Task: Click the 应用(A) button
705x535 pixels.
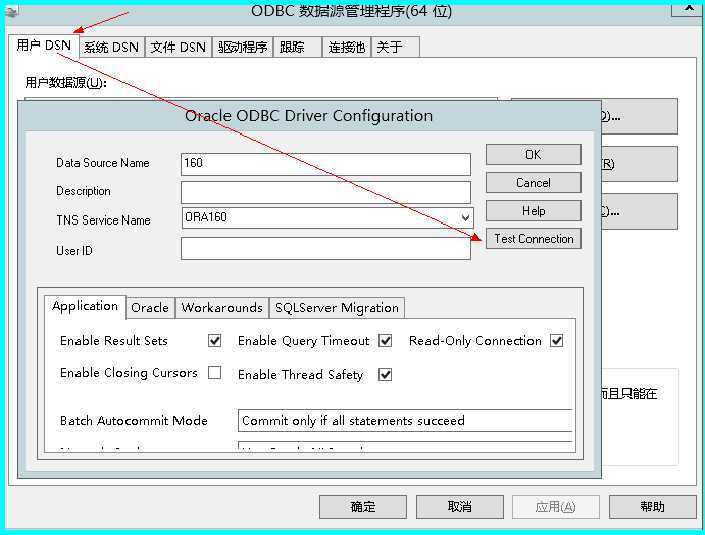Action: coord(556,507)
